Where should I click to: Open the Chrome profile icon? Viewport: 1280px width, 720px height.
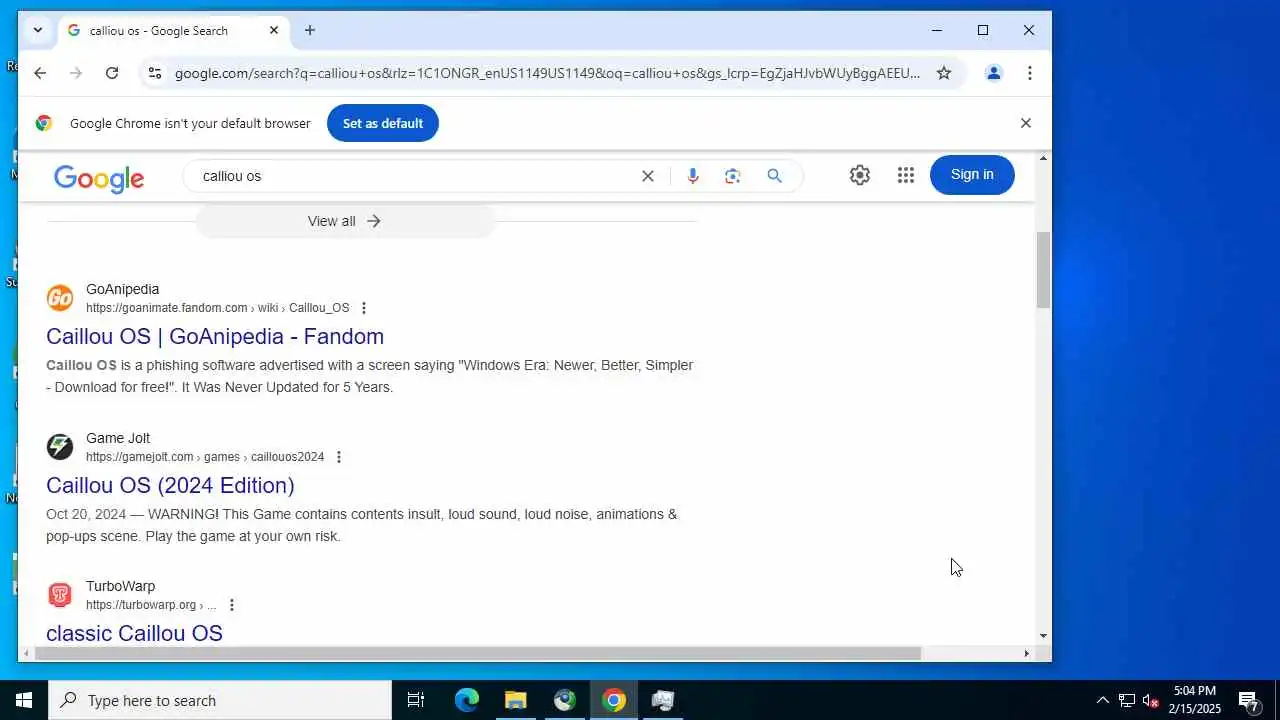pyautogui.click(x=994, y=73)
